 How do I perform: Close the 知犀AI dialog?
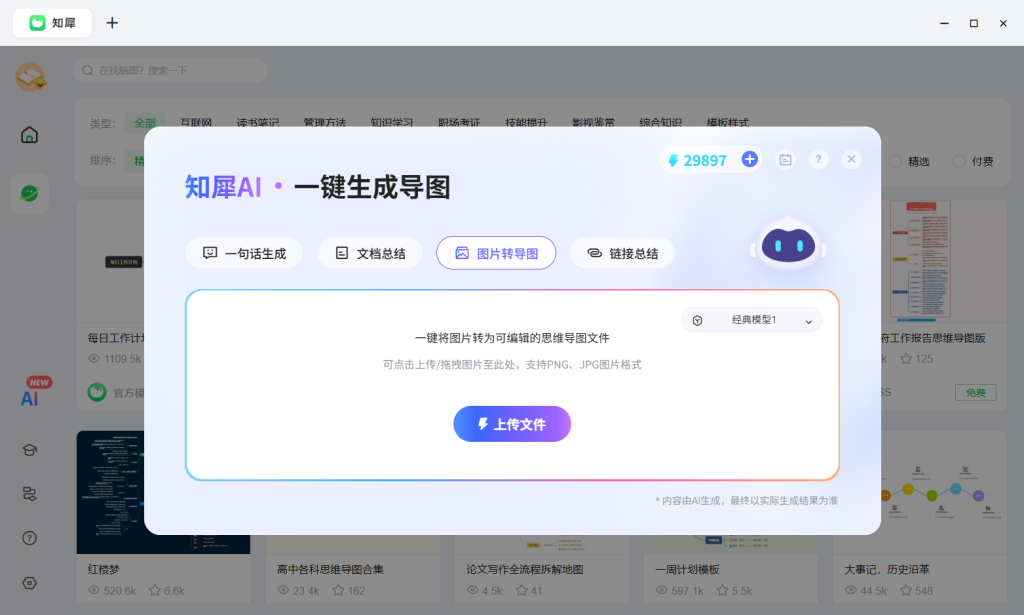(851, 159)
